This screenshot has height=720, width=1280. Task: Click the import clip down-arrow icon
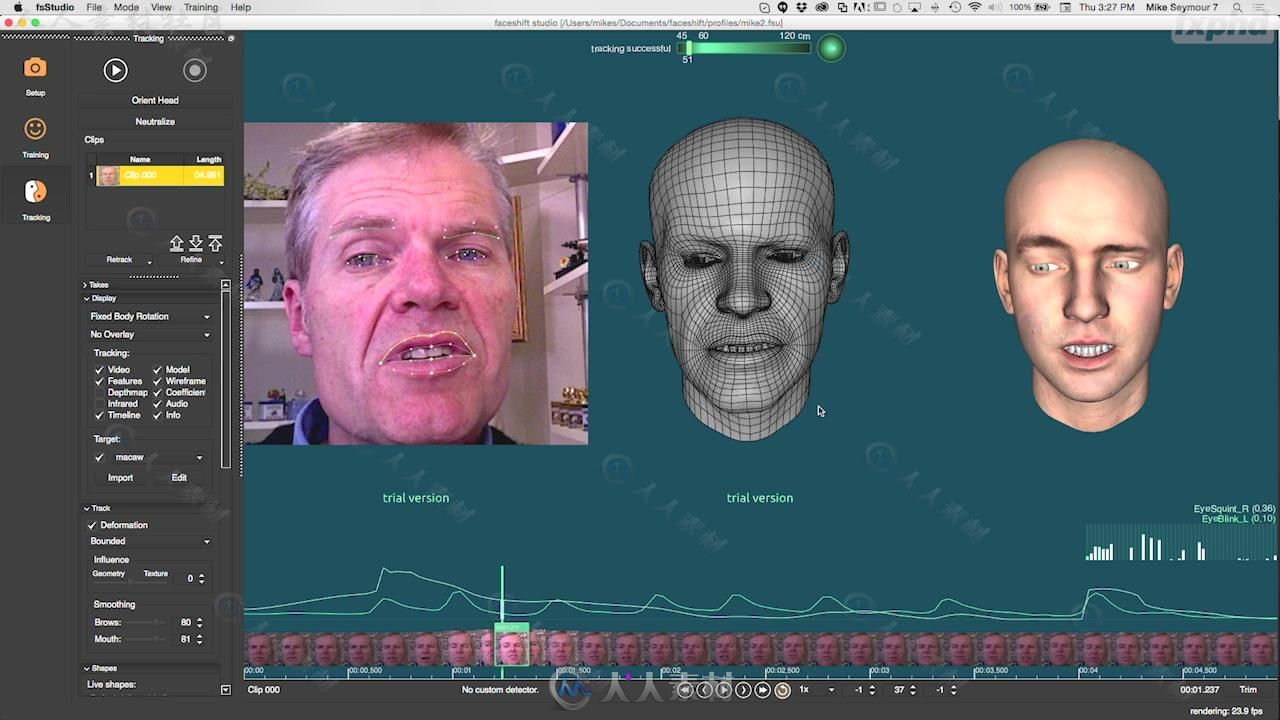pos(196,243)
